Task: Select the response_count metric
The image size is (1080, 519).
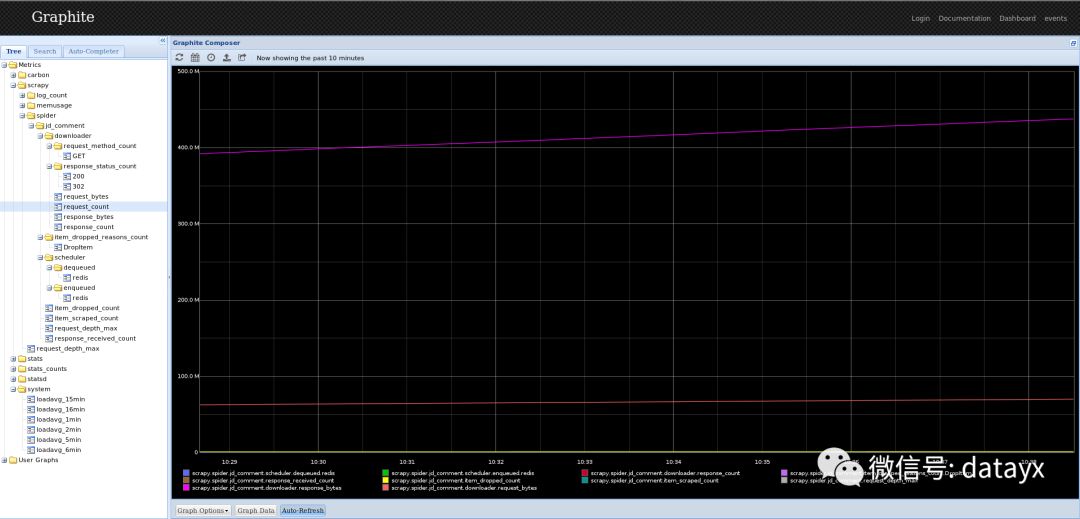Action: tap(88, 227)
